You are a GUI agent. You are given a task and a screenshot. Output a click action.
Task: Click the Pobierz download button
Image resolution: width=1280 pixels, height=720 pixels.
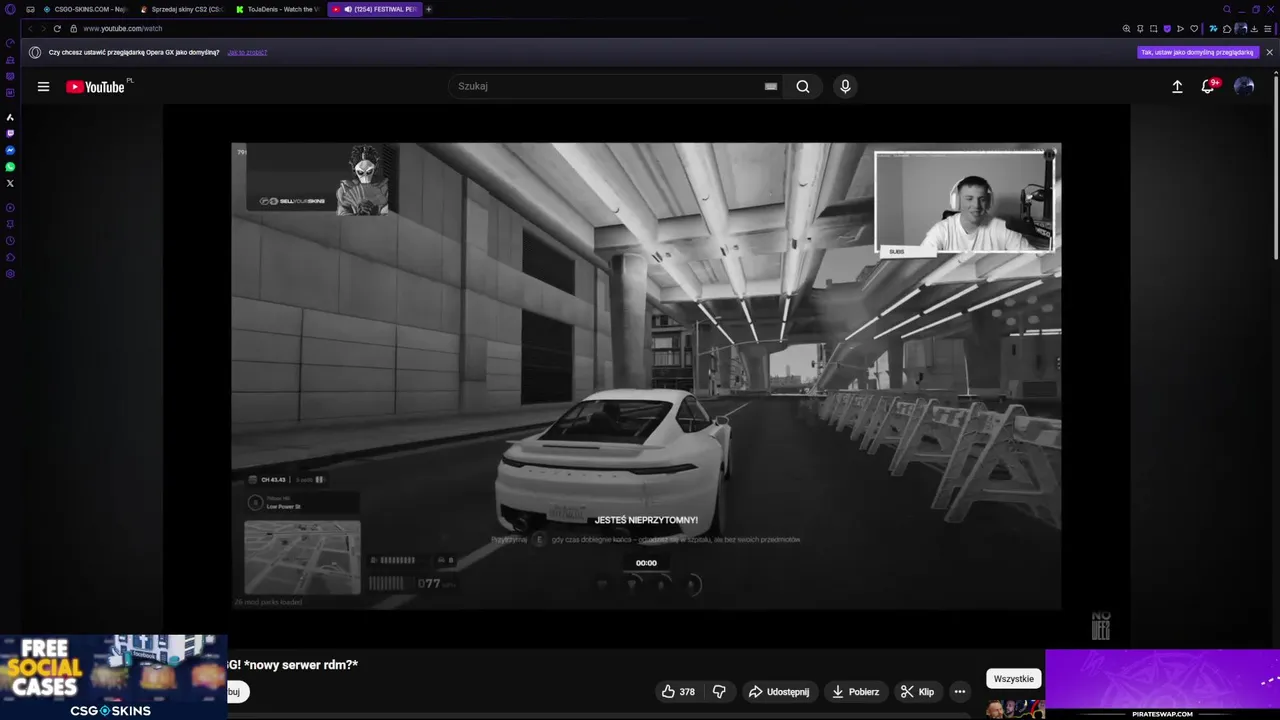(x=856, y=691)
